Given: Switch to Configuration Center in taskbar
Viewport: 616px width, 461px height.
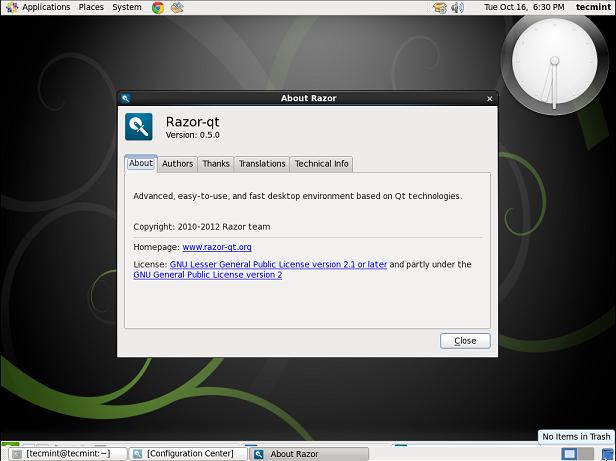Looking at the screenshot, I should pos(189,454).
